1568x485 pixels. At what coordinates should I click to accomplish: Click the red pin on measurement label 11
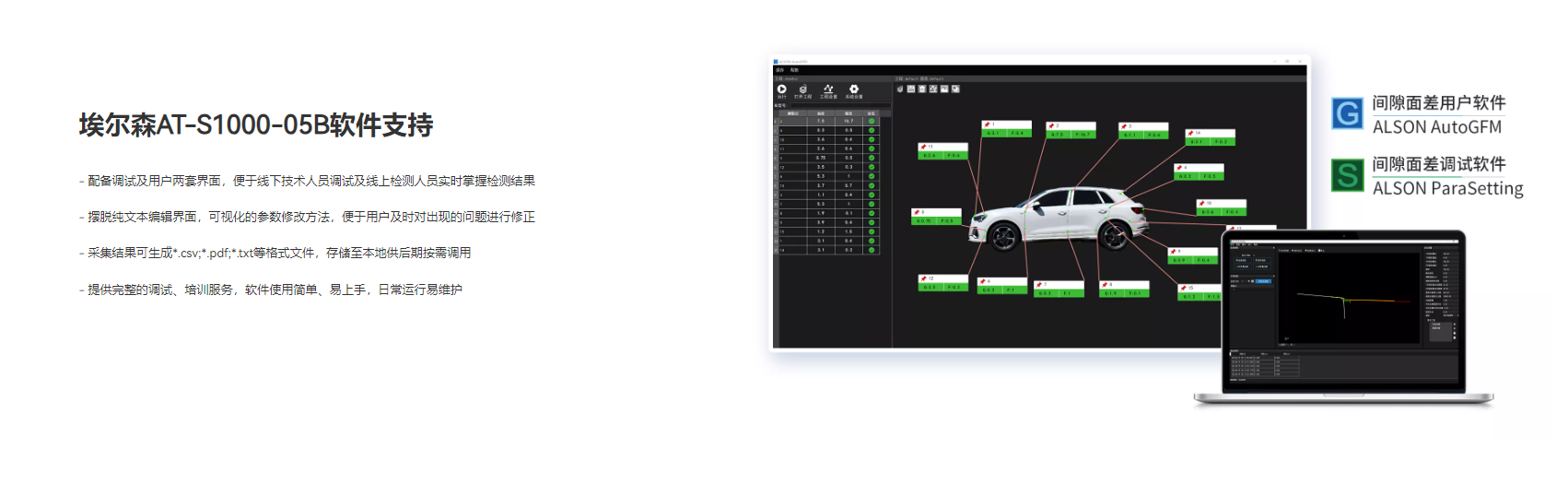pos(923,147)
